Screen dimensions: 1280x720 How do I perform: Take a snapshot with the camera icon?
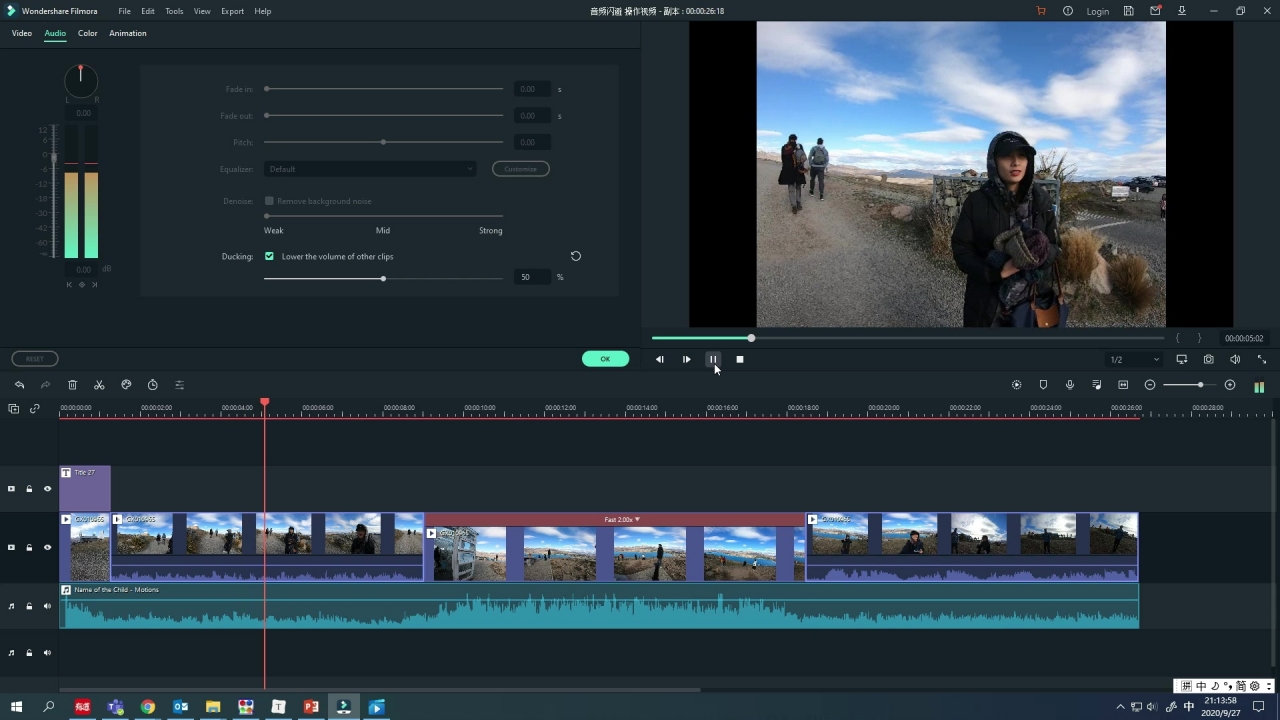(1208, 359)
